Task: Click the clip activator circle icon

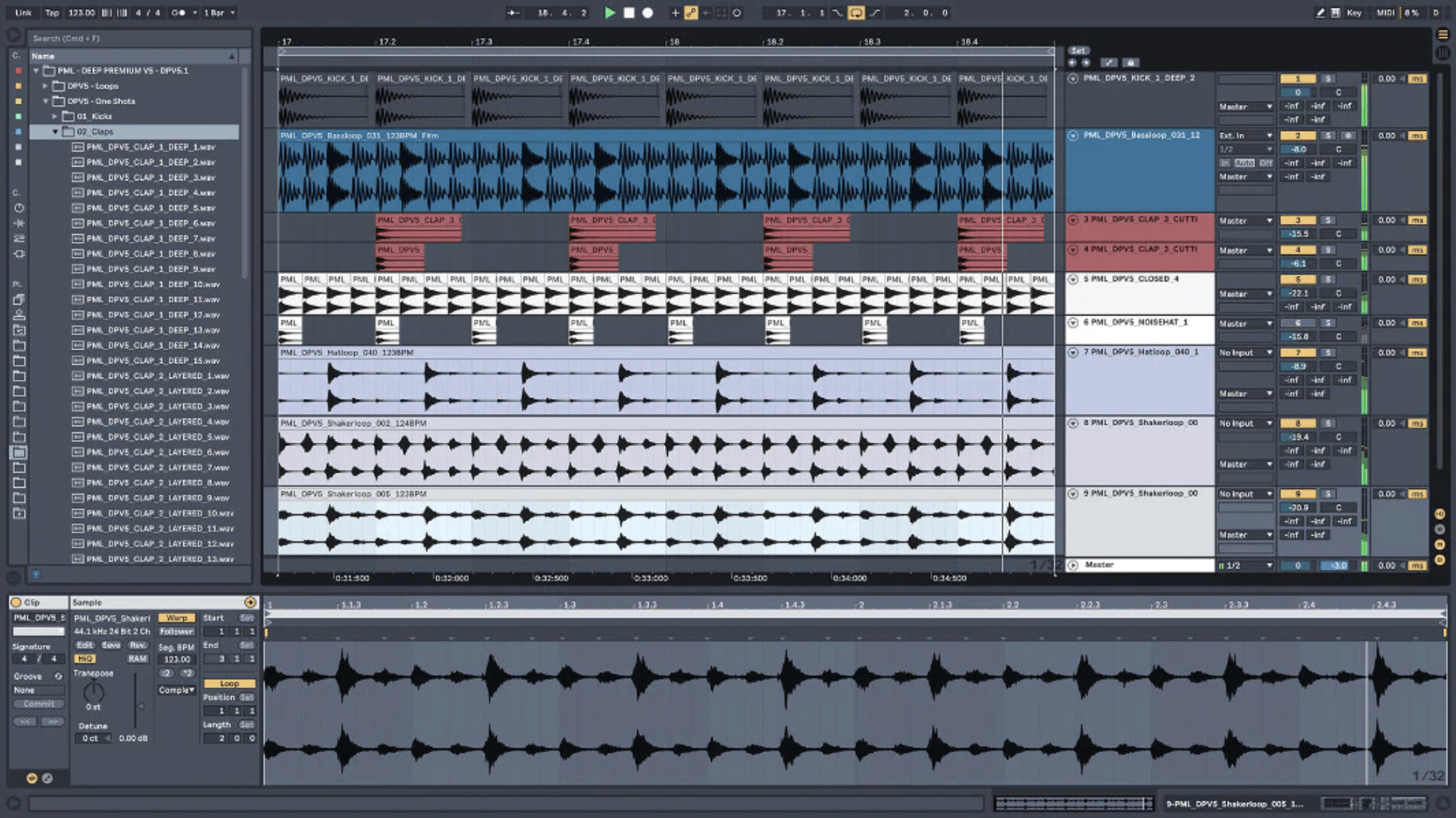Action: pyautogui.click(x=16, y=602)
